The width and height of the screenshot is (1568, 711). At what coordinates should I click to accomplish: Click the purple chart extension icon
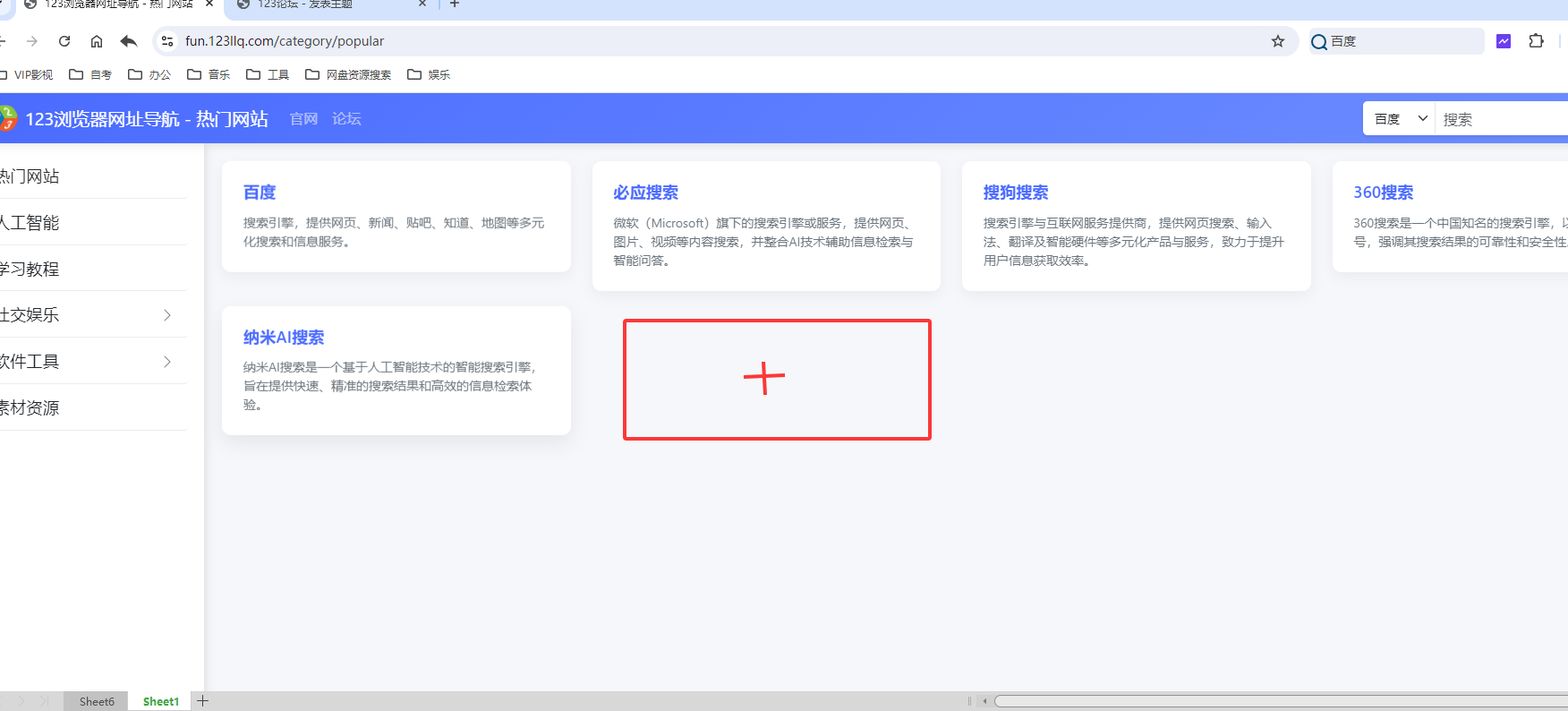(1504, 41)
